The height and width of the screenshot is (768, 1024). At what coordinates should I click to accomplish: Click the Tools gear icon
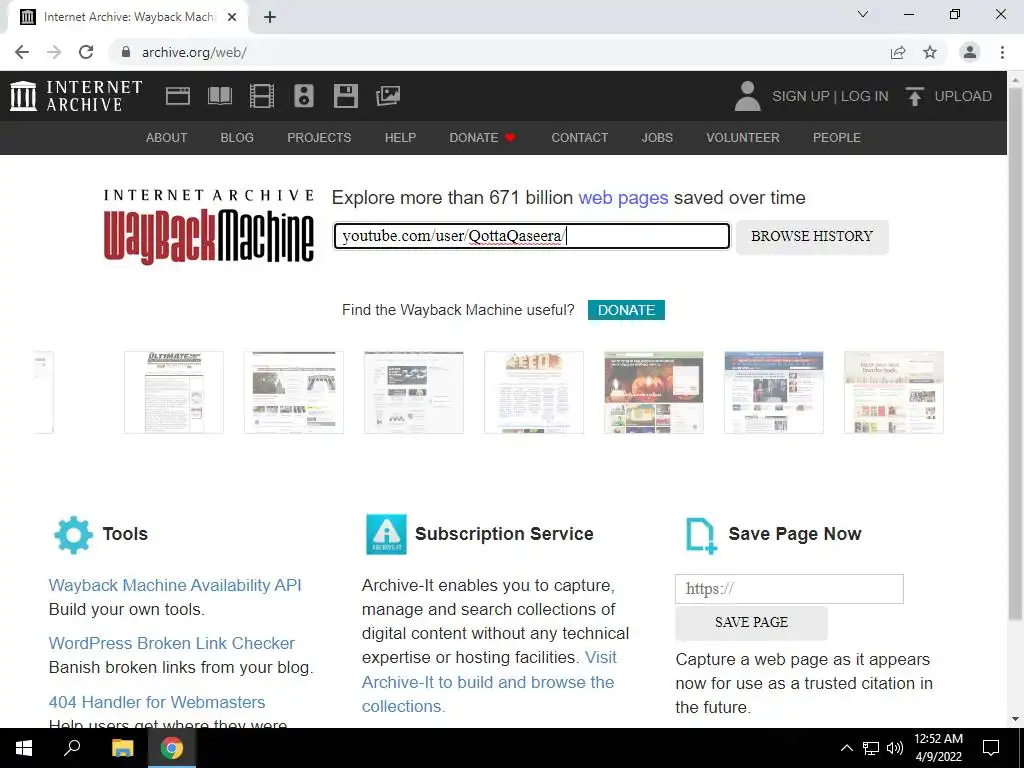[73, 534]
